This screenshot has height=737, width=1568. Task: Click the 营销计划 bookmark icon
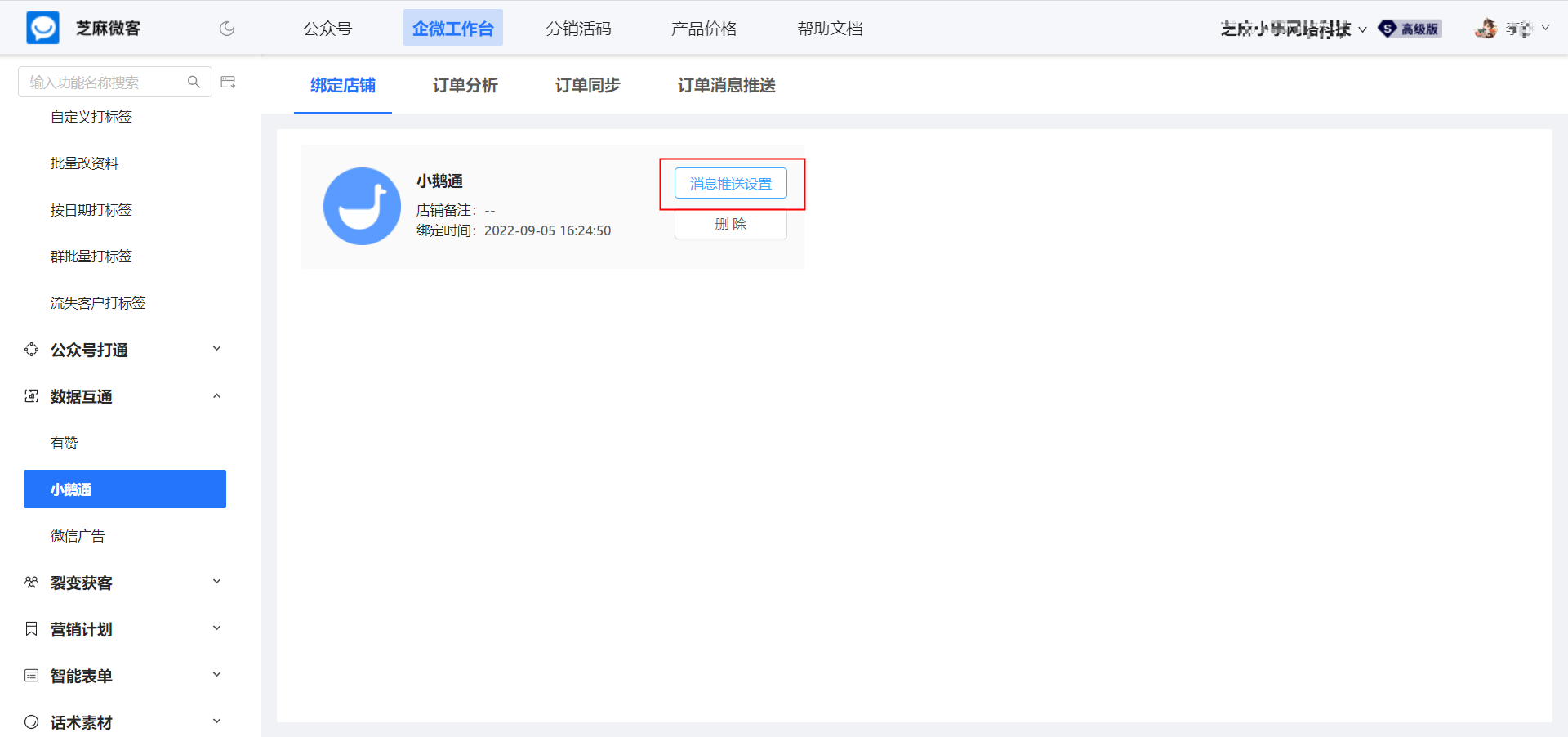[x=32, y=629]
